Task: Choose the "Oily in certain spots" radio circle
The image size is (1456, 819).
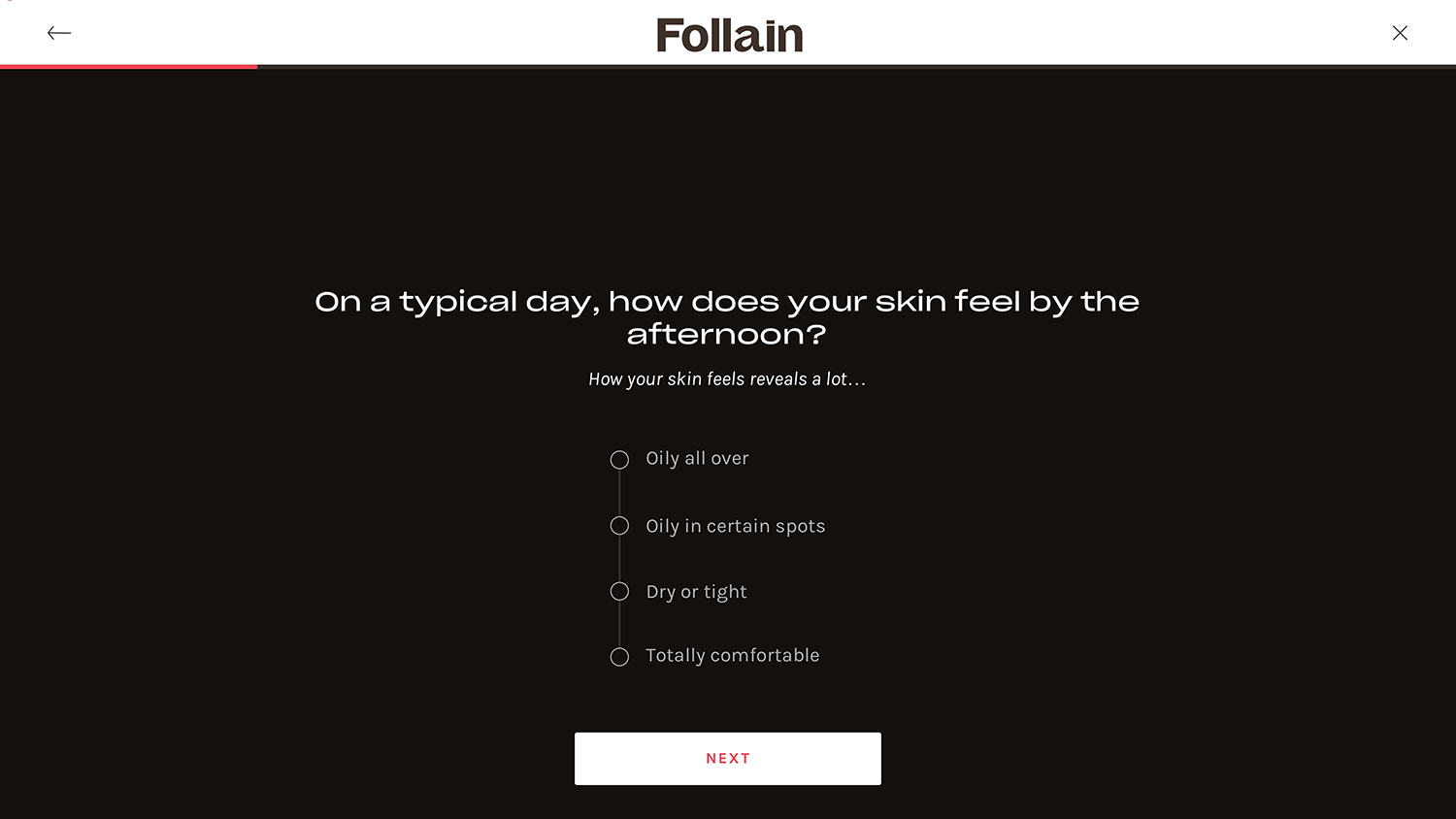Action: point(619,526)
